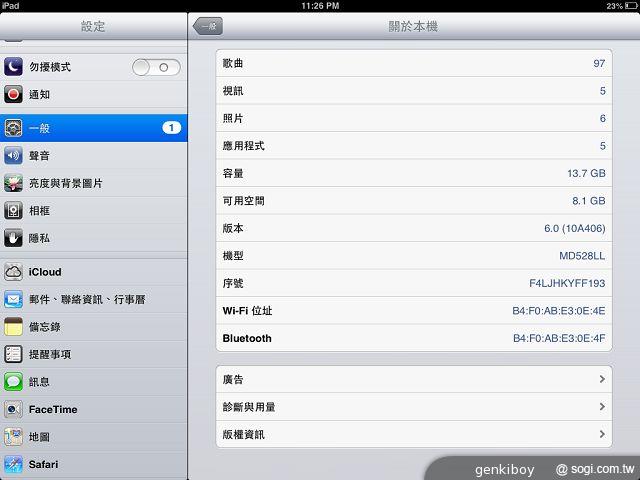
Task: Expand the 診斷與用量 row chevron
Action: pyautogui.click(x=602, y=407)
